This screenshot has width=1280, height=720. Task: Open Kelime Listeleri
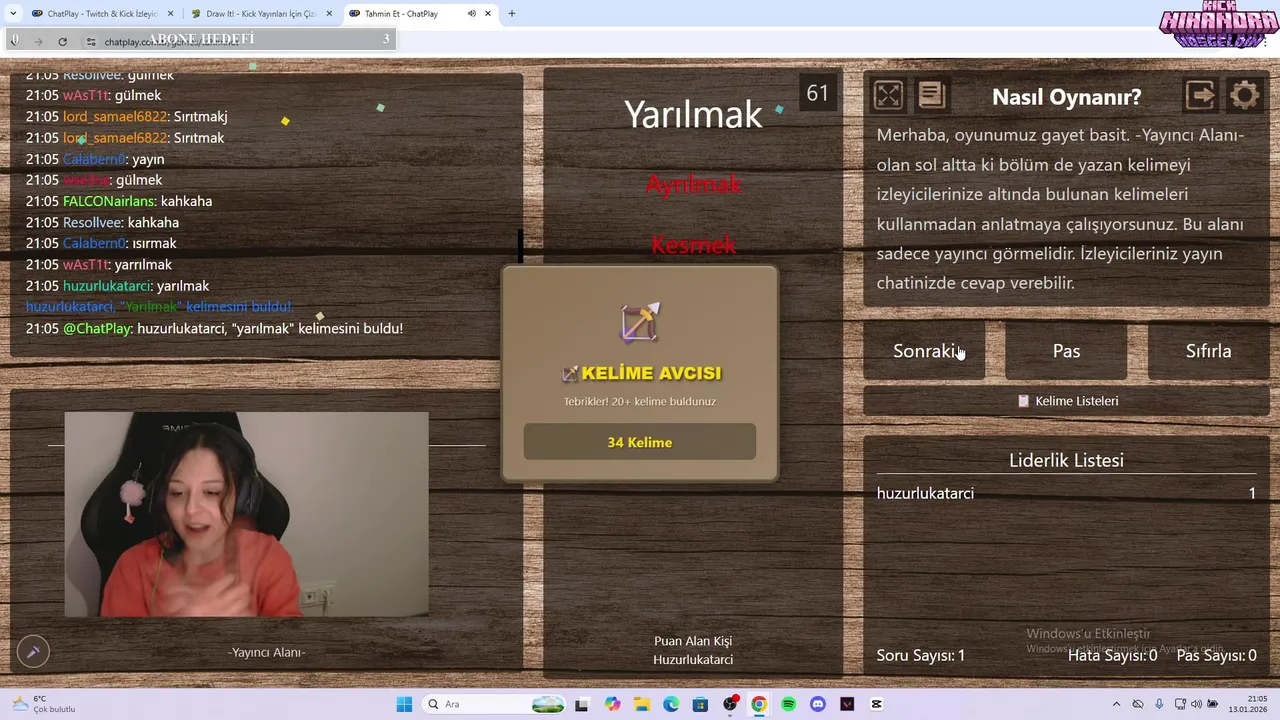(1066, 401)
